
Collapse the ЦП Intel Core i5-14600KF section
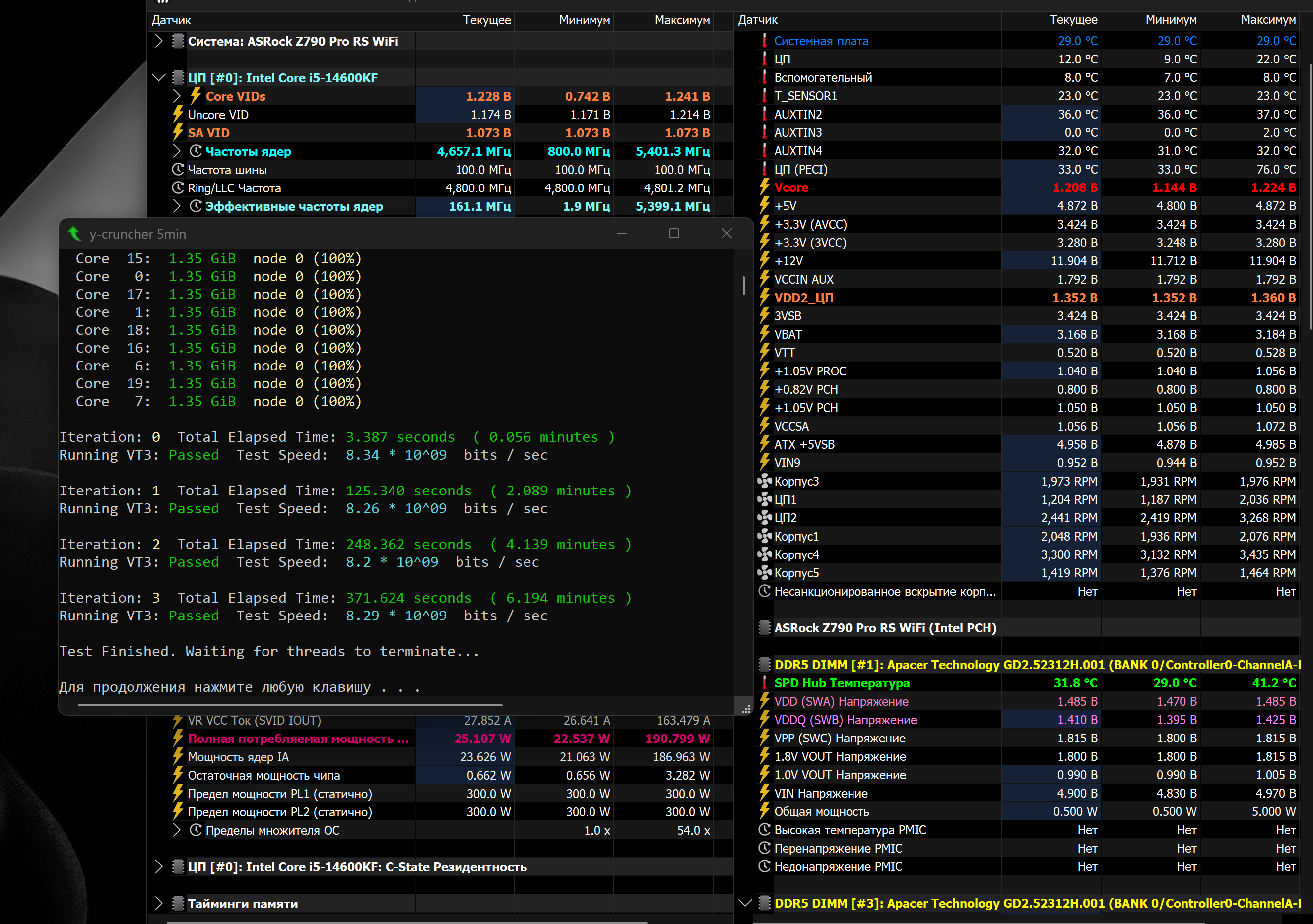pos(158,78)
